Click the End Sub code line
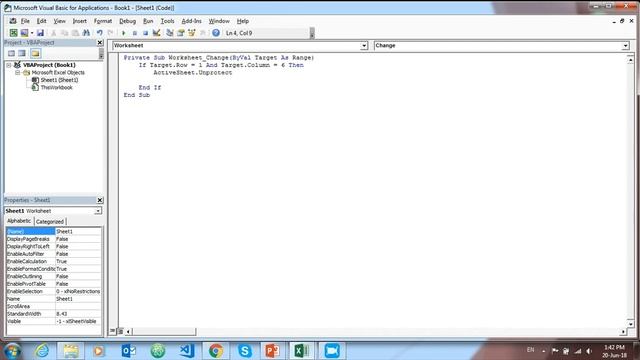 137,95
